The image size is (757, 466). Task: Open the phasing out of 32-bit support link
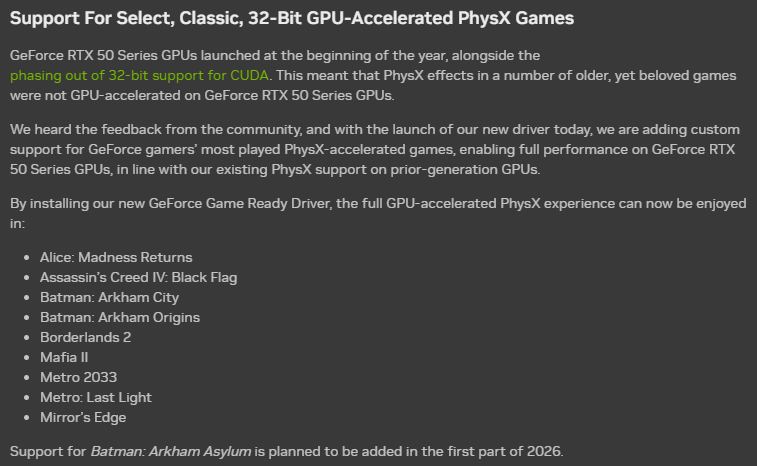click(139, 76)
